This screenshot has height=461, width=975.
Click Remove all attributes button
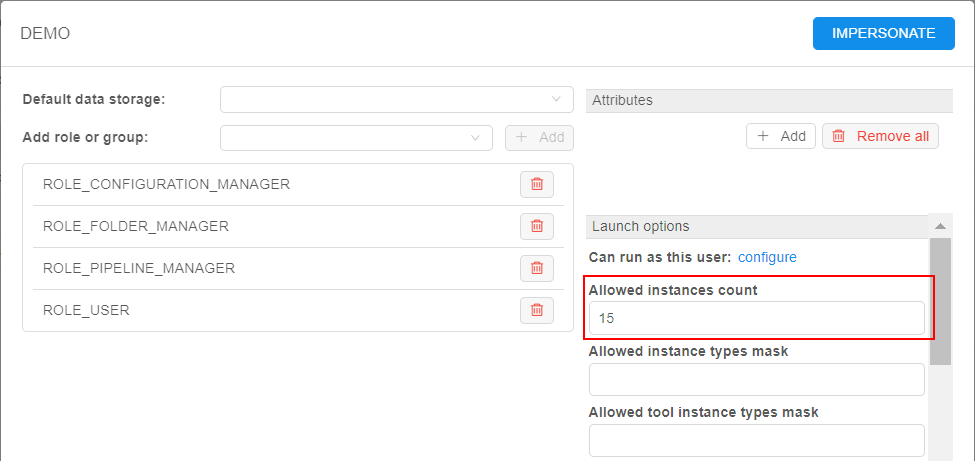point(880,136)
